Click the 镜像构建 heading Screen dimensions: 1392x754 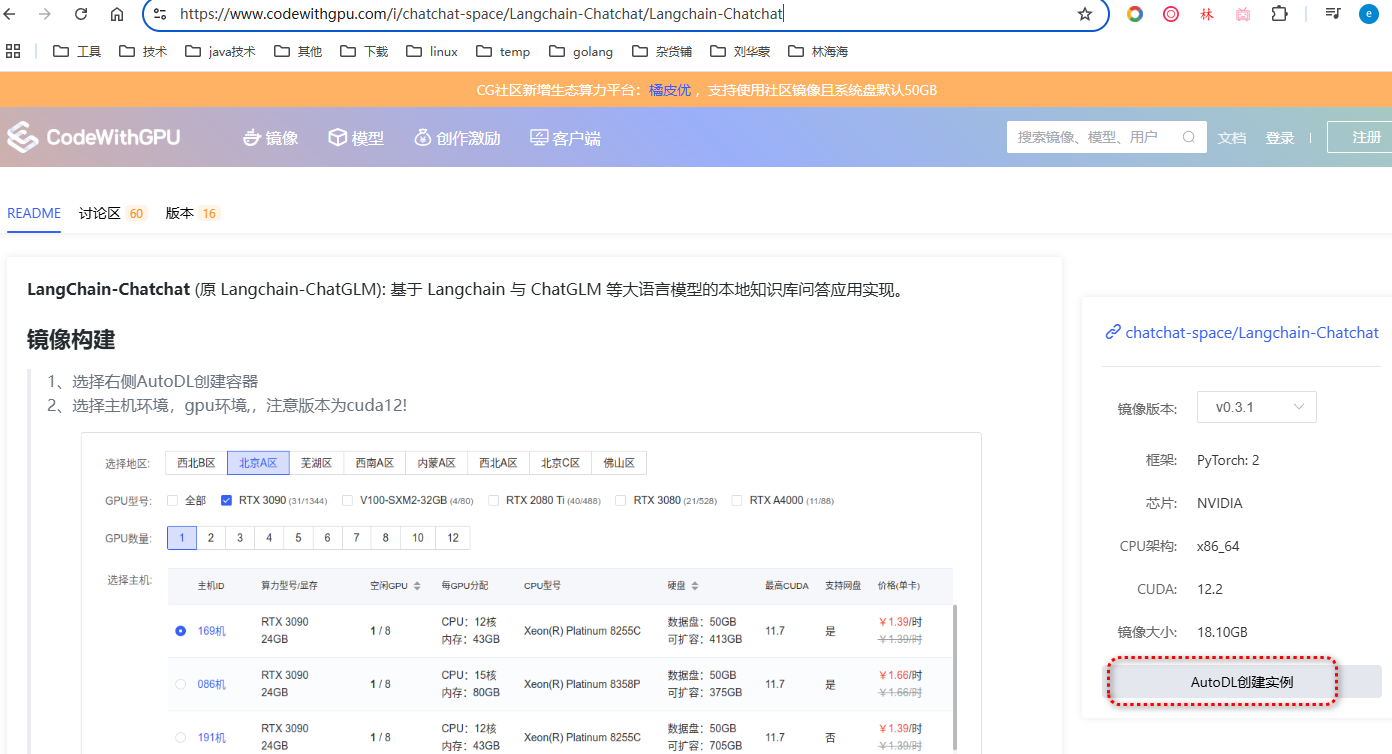(x=71, y=340)
